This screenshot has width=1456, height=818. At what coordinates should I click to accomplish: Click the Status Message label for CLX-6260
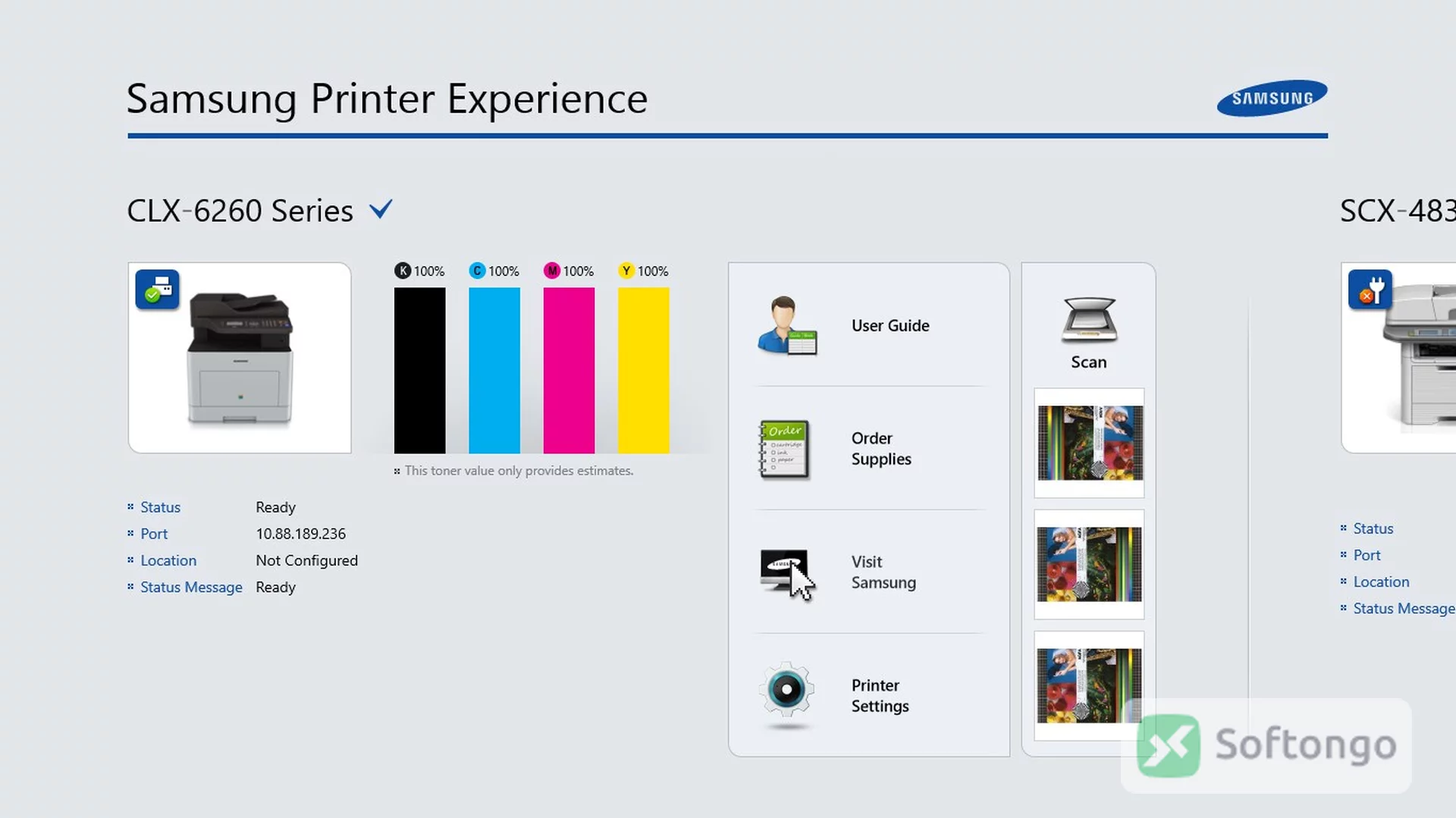pyautogui.click(x=191, y=588)
